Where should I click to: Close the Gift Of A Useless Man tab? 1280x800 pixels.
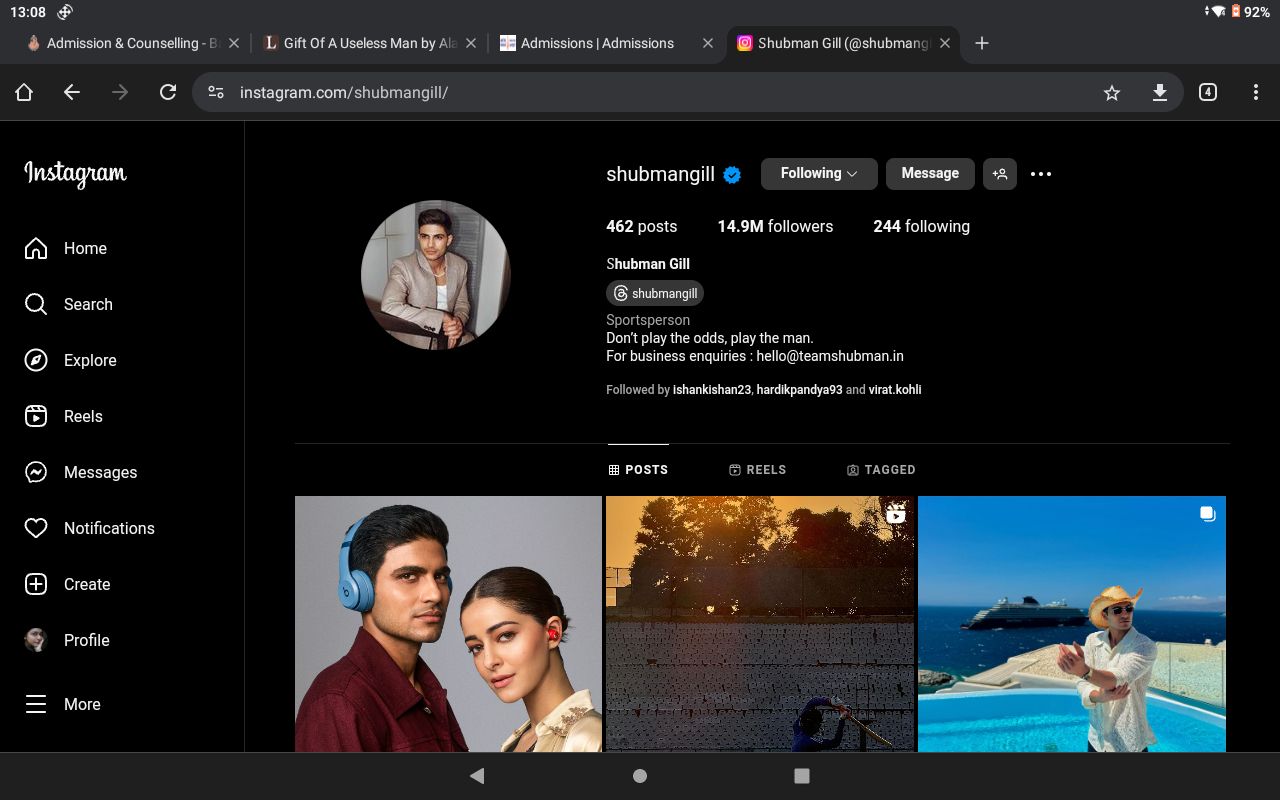point(472,43)
